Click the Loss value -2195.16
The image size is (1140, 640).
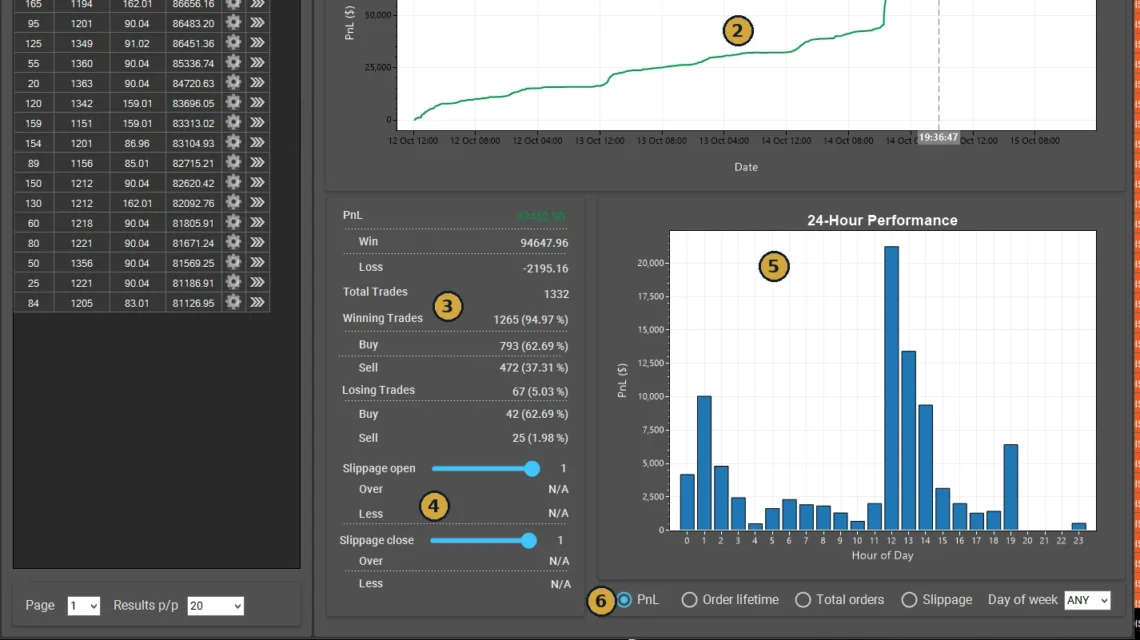(x=545, y=268)
